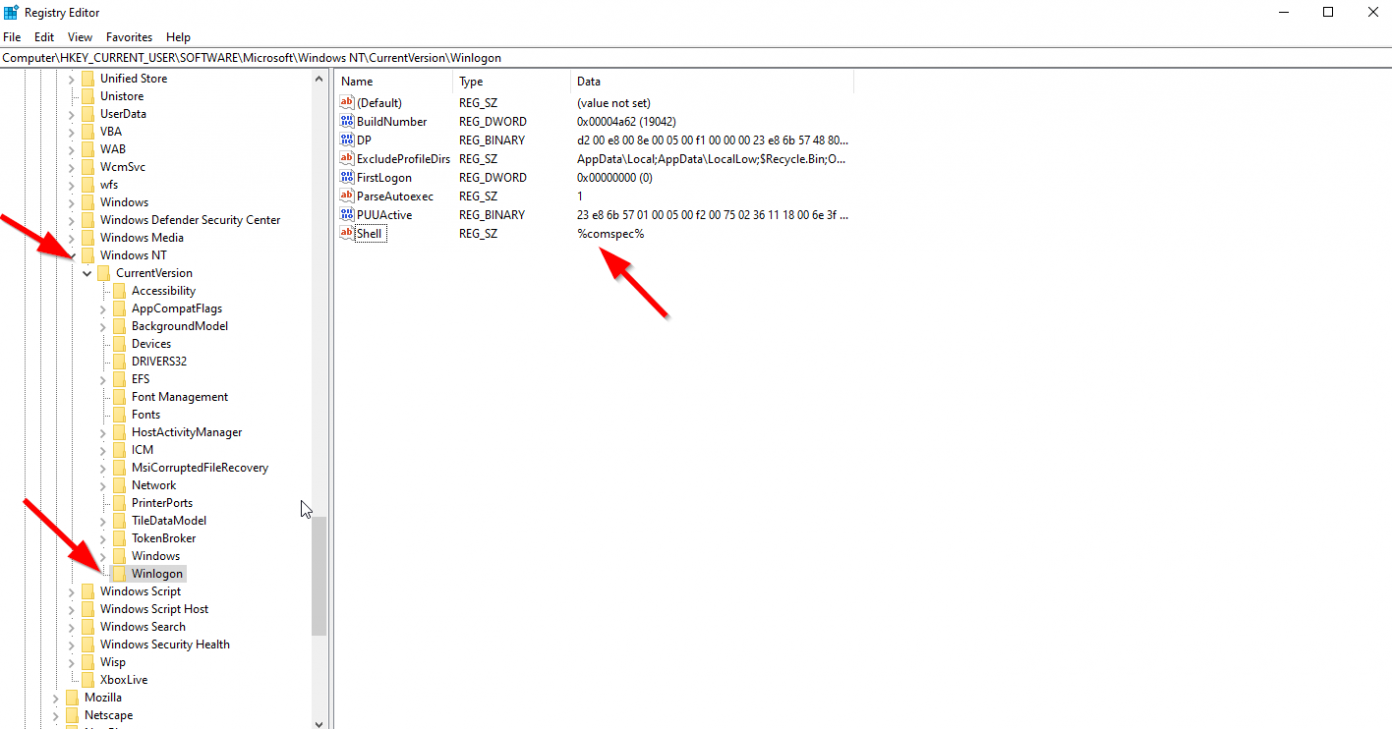Click the Winlogon folder icon
The image size is (1392, 729).
pos(119,574)
